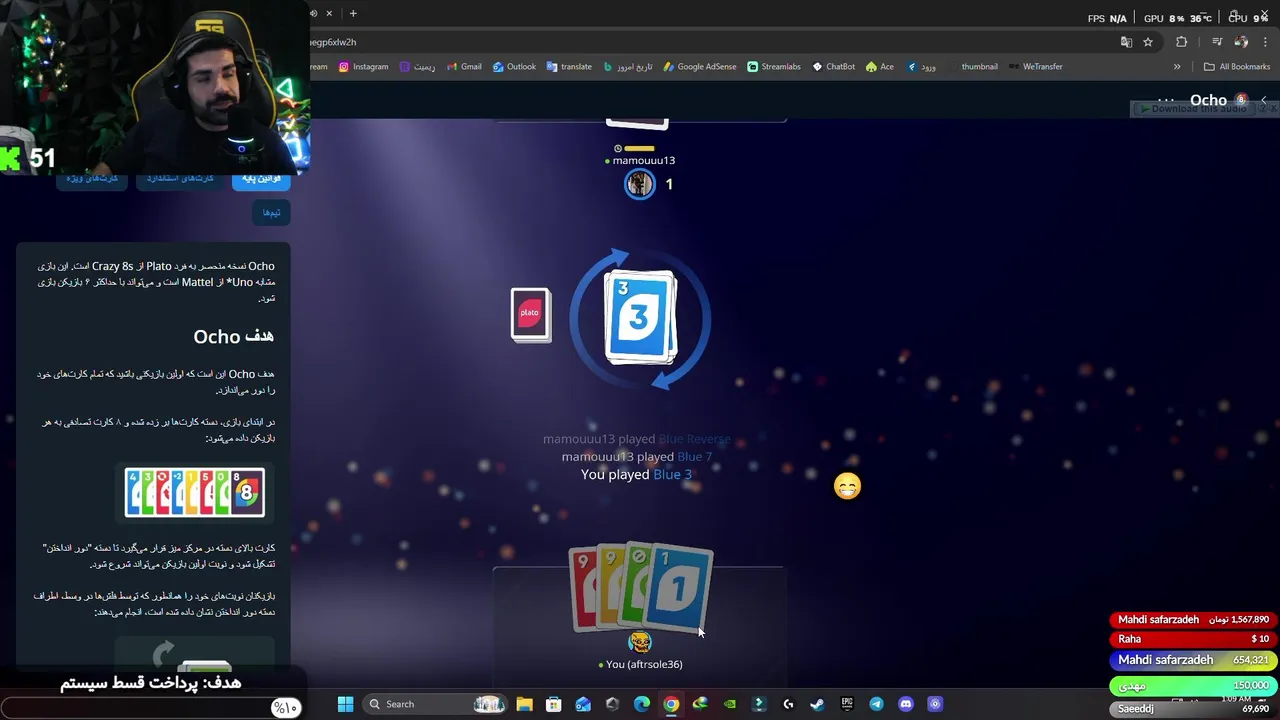Viewport: 1280px width, 720px height.
Task: Collapse the Ocho panel with the chevron
Action: click(x=1264, y=101)
